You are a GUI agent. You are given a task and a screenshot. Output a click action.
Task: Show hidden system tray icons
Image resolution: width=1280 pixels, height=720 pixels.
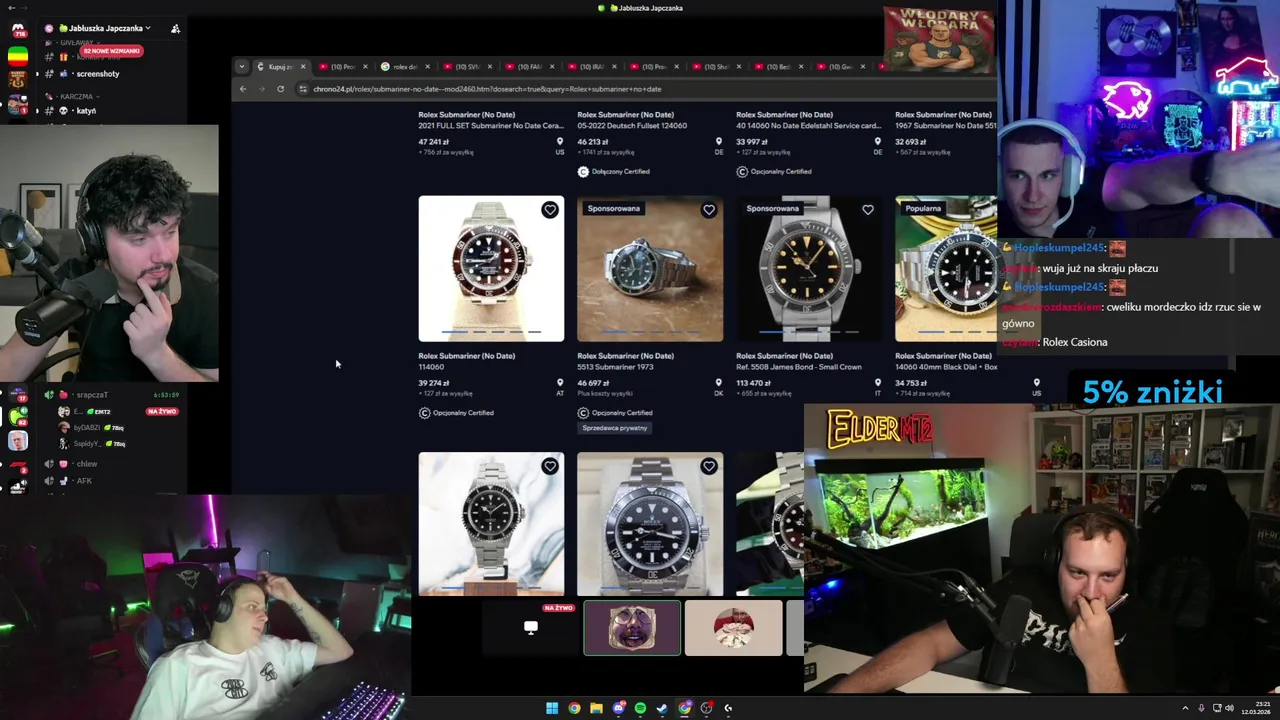pyautogui.click(x=1186, y=708)
